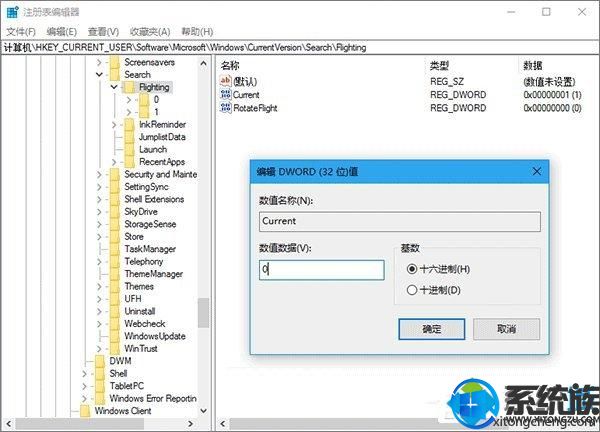The image size is (600, 432).
Task: Expand the 0 subkey under Flighting
Action: click(x=129, y=99)
